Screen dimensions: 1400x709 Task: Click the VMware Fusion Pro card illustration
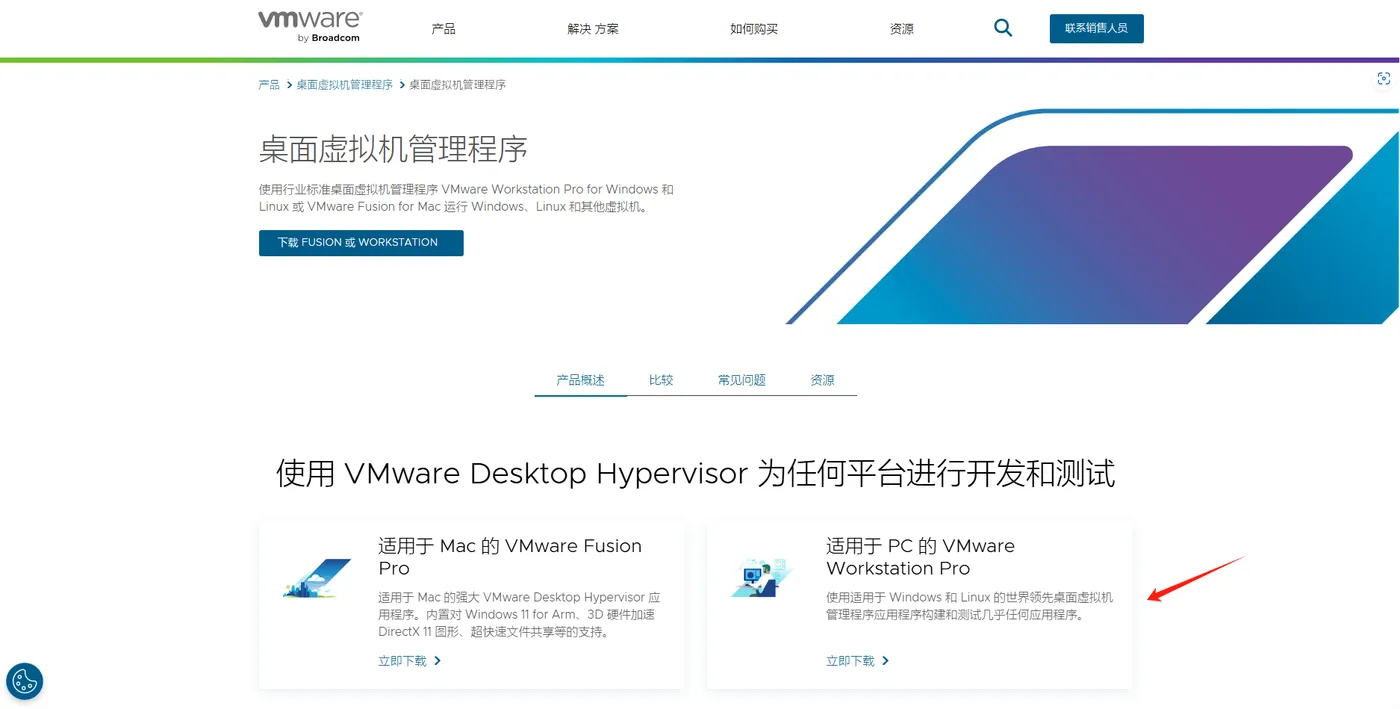coord(317,578)
